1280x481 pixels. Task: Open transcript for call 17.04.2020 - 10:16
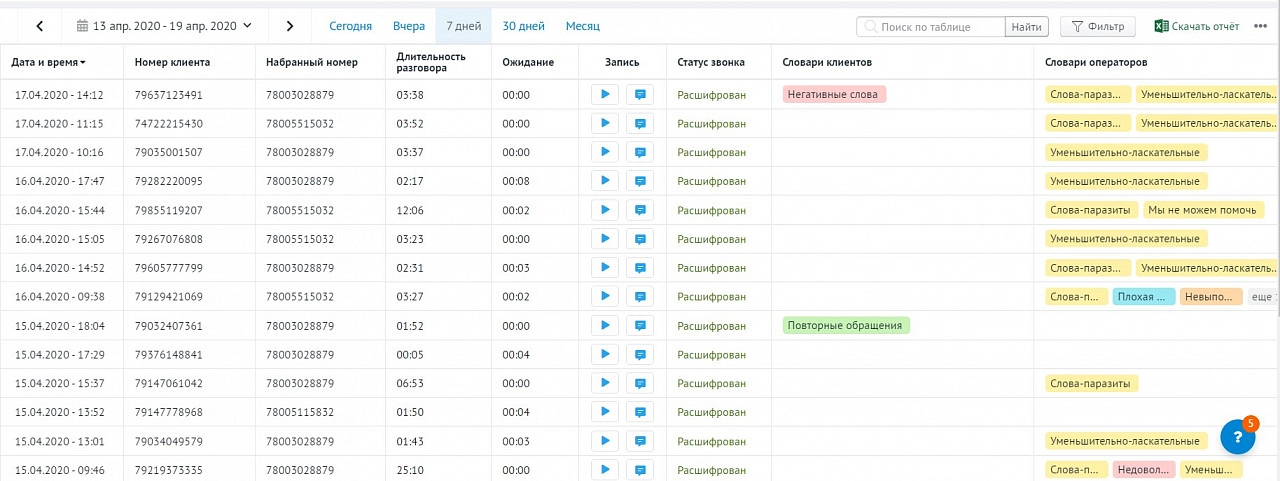tap(640, 152)
